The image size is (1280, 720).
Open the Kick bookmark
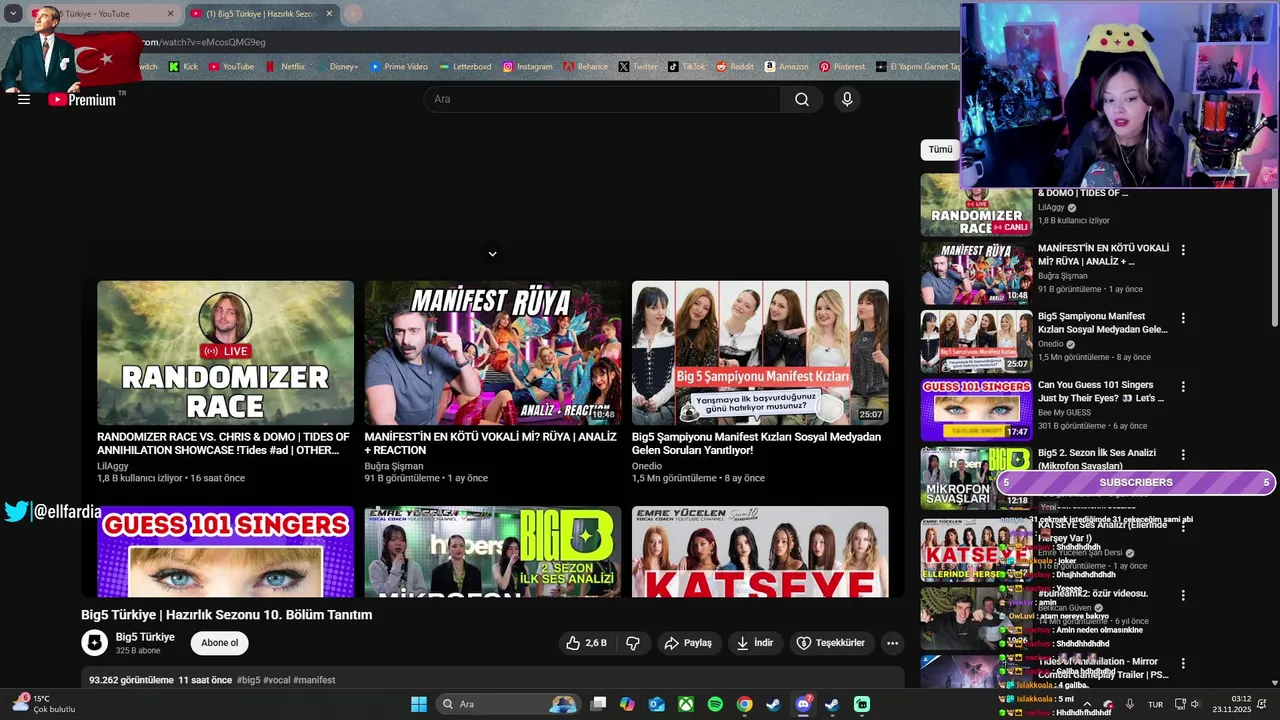(183, 67)
